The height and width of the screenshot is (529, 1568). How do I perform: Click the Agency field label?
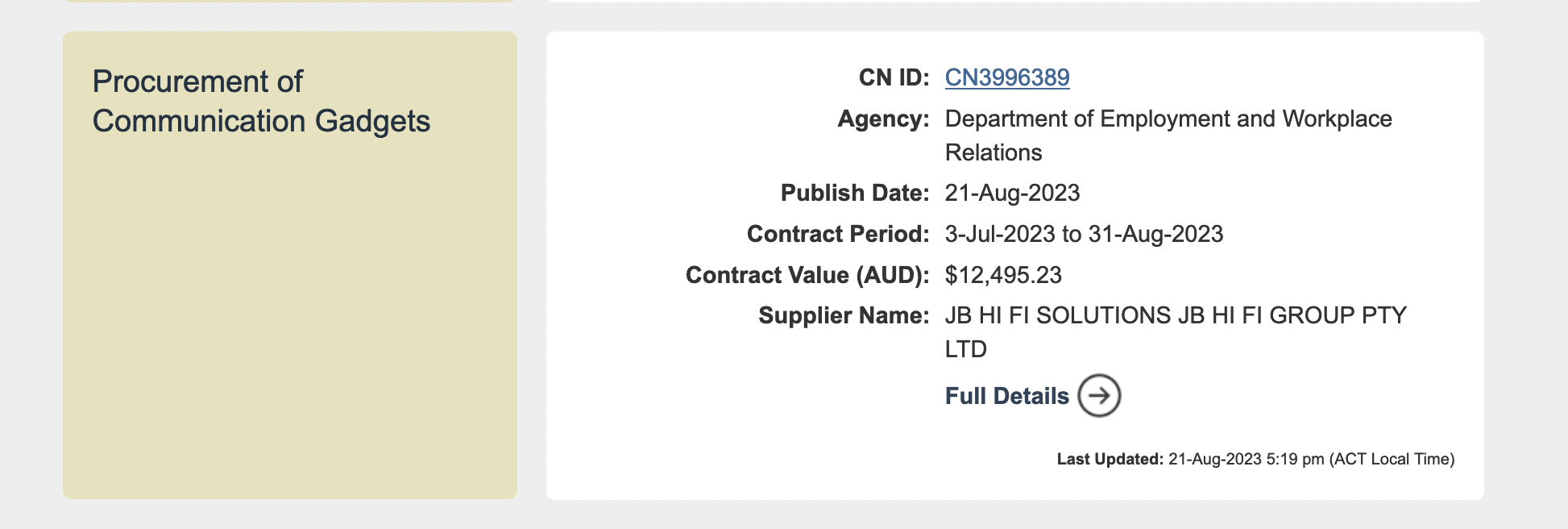(x=883, y=119)
